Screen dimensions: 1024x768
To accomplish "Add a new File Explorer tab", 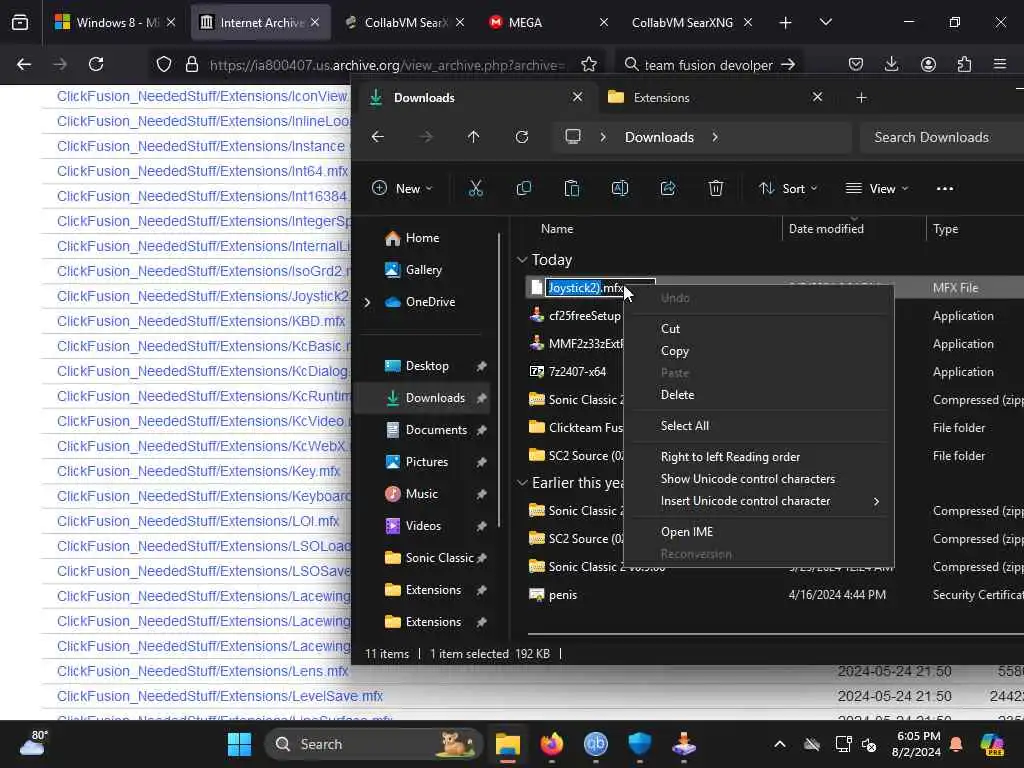I will [x=861, y=97].
